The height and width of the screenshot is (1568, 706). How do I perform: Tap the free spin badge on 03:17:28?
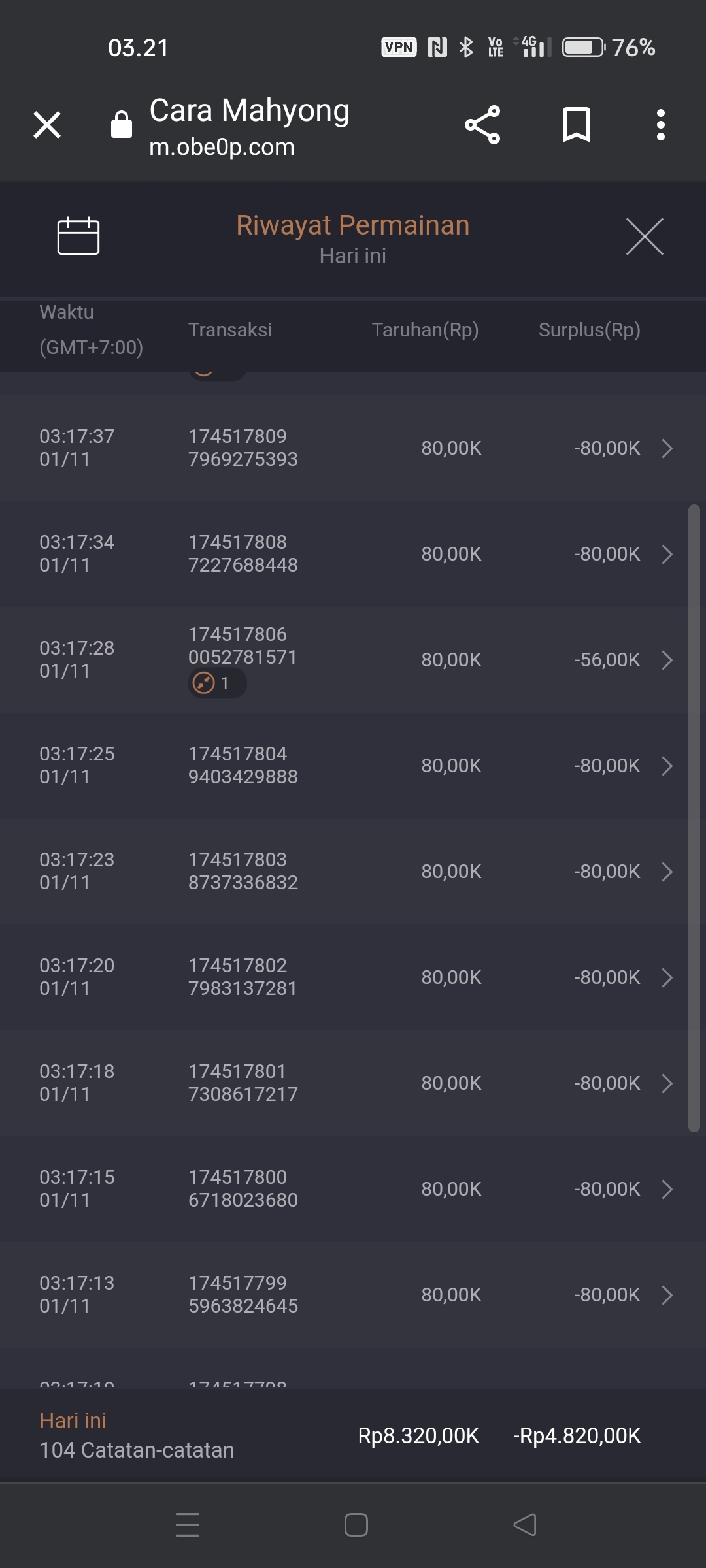coord(217,683)
